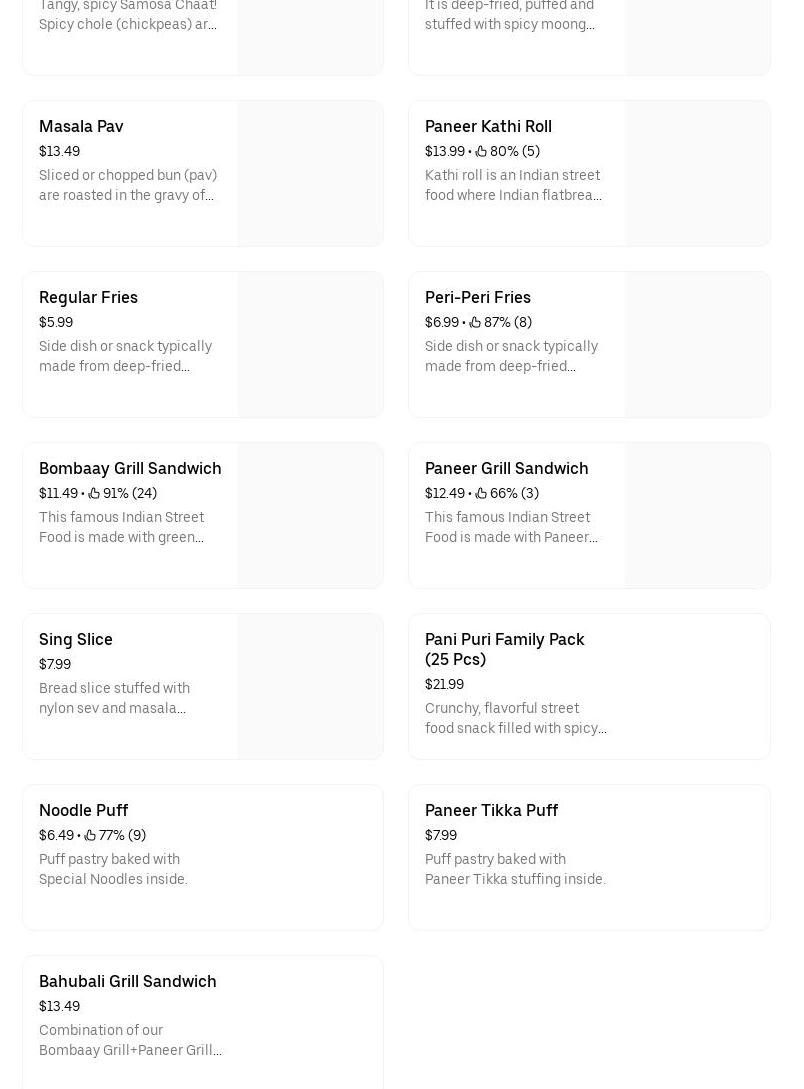Click the $13.49 price on Bahubali Grill Sandwich
This screenshot has width=804, height=1089.
(x=59, y=1006)
